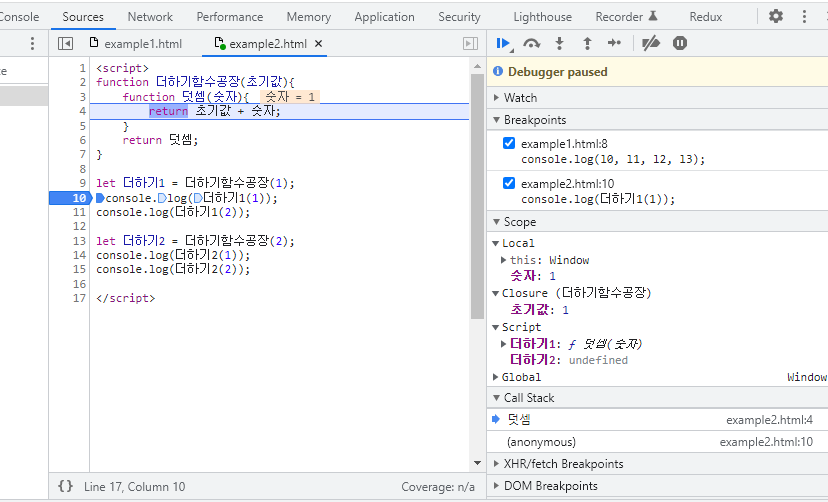This screenshot has height=502, width=828.
Task: Toggle example1.html:8 breakpoint checkbox
Action: (x=509, y=143)
